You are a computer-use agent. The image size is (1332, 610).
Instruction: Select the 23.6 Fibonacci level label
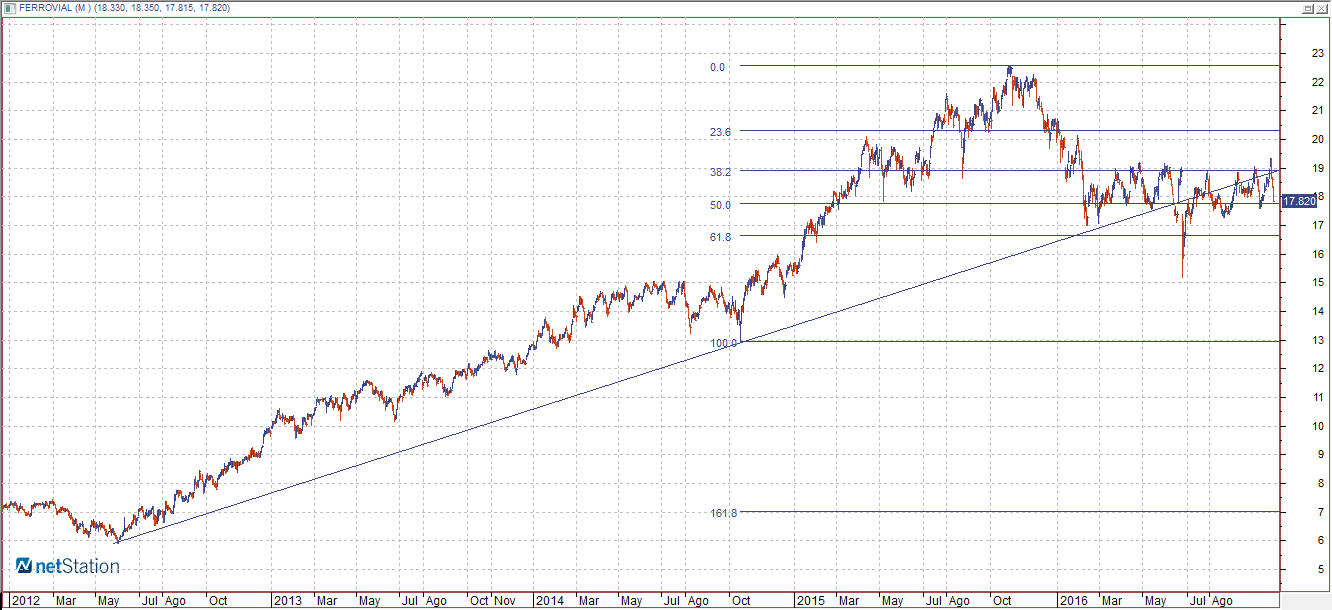[720, 132]
